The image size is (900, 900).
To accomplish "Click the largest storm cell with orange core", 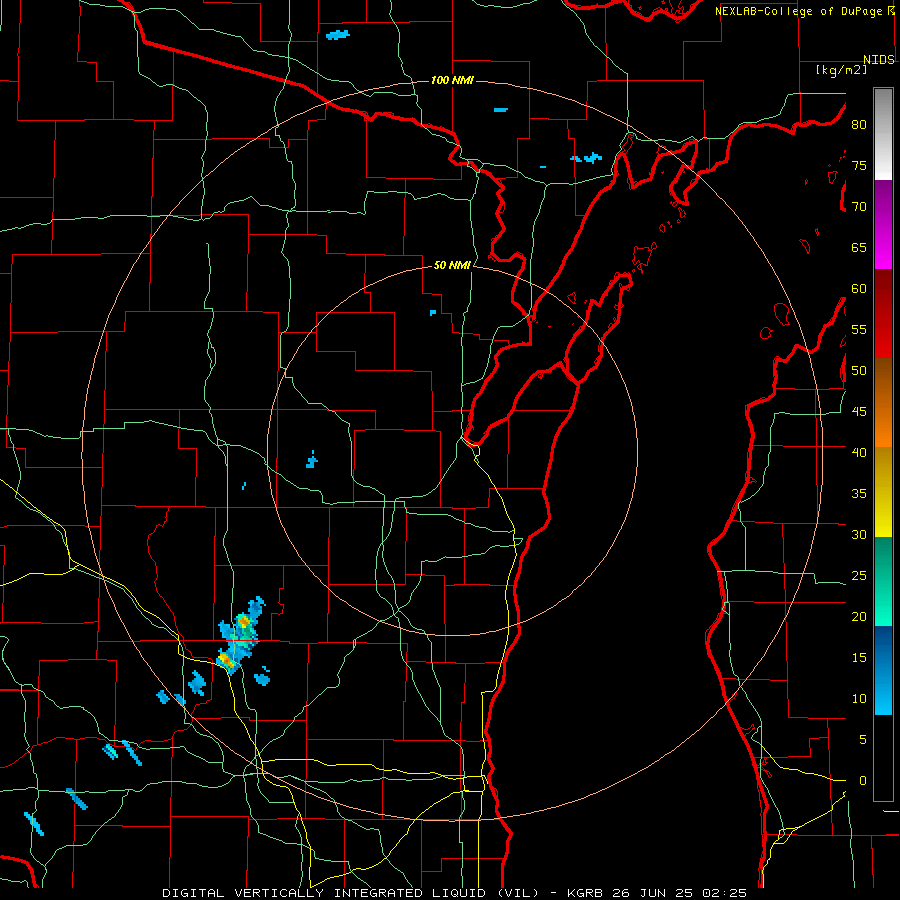I will point(240,637).
